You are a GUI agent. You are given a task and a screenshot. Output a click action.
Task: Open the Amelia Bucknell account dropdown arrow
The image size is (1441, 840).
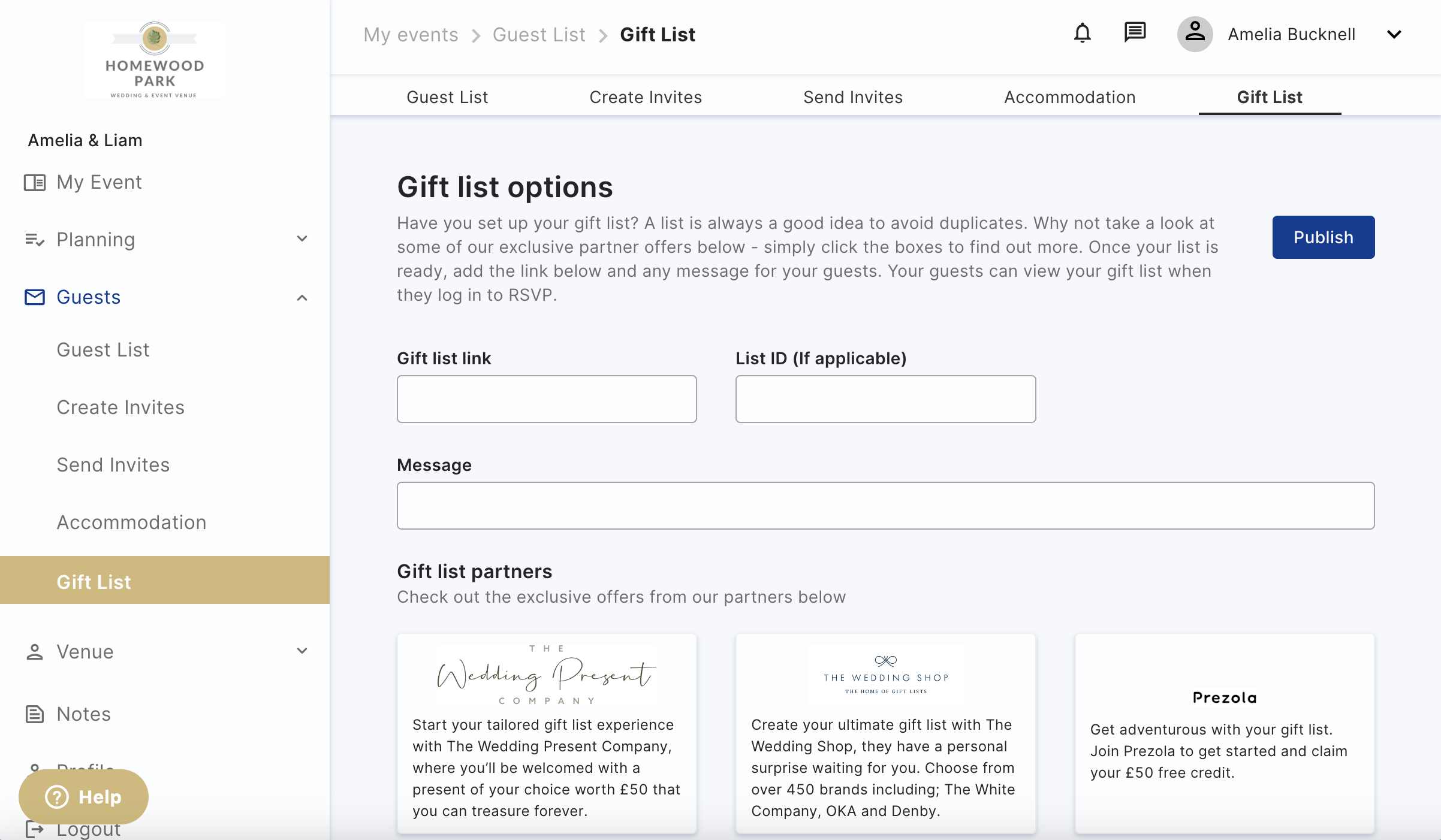[1394, 35]
